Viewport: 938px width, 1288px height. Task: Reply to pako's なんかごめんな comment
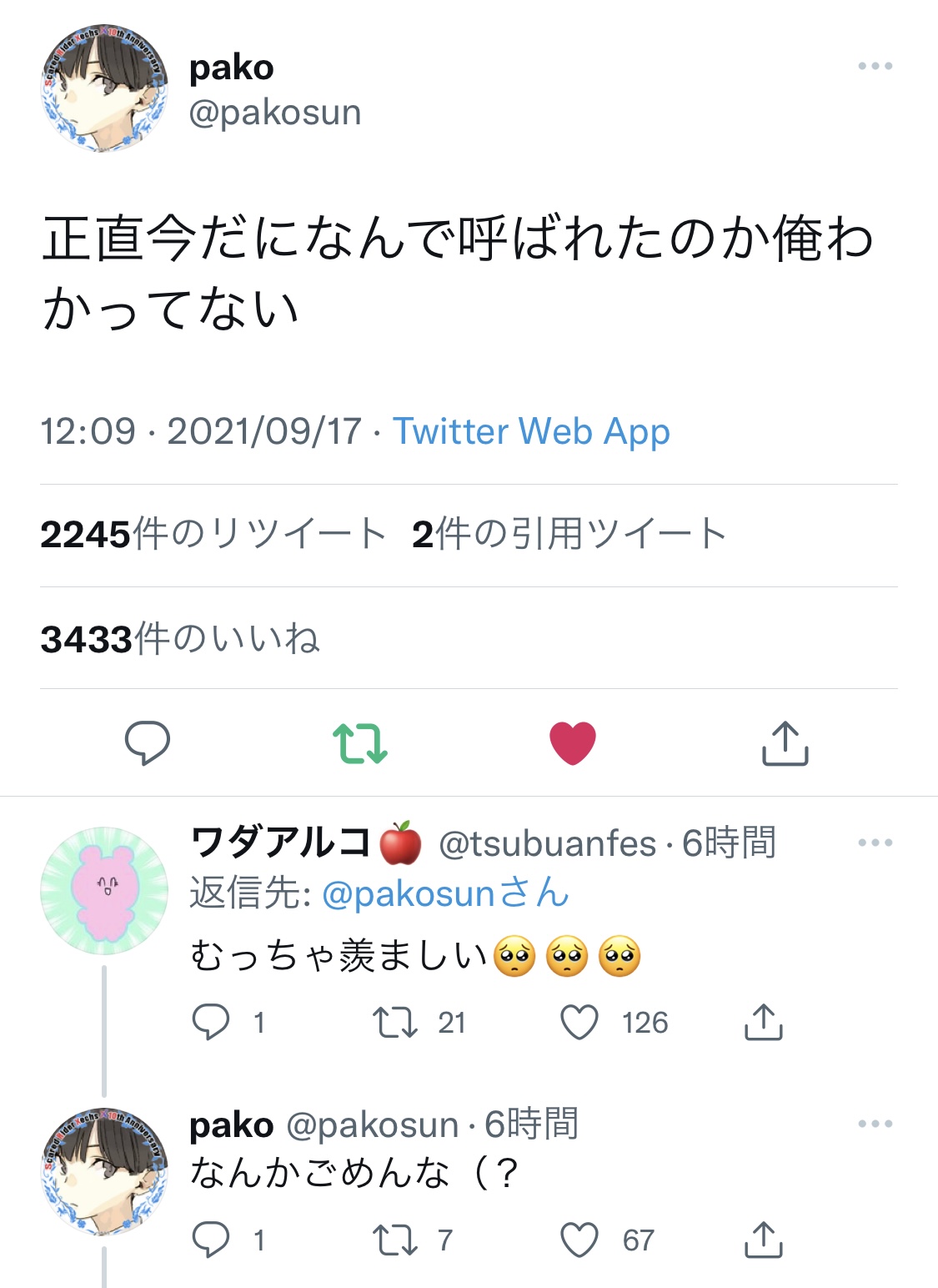211,1240
